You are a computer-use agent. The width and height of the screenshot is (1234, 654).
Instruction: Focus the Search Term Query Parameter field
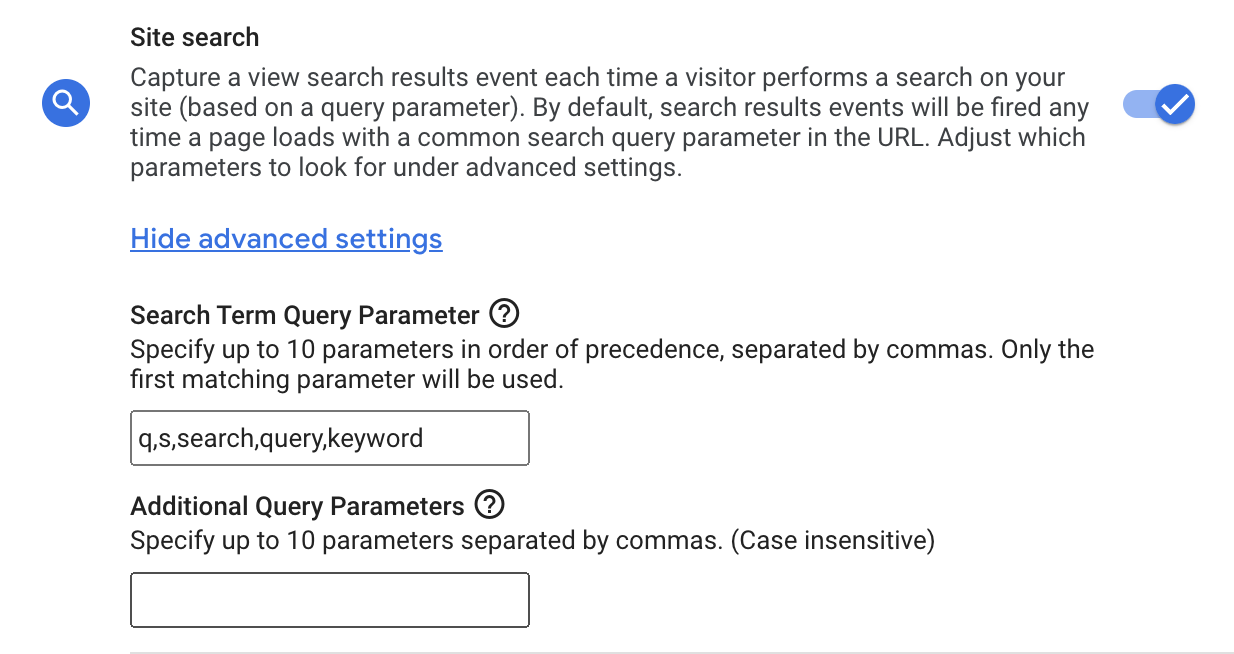click(x=330, y=438)
